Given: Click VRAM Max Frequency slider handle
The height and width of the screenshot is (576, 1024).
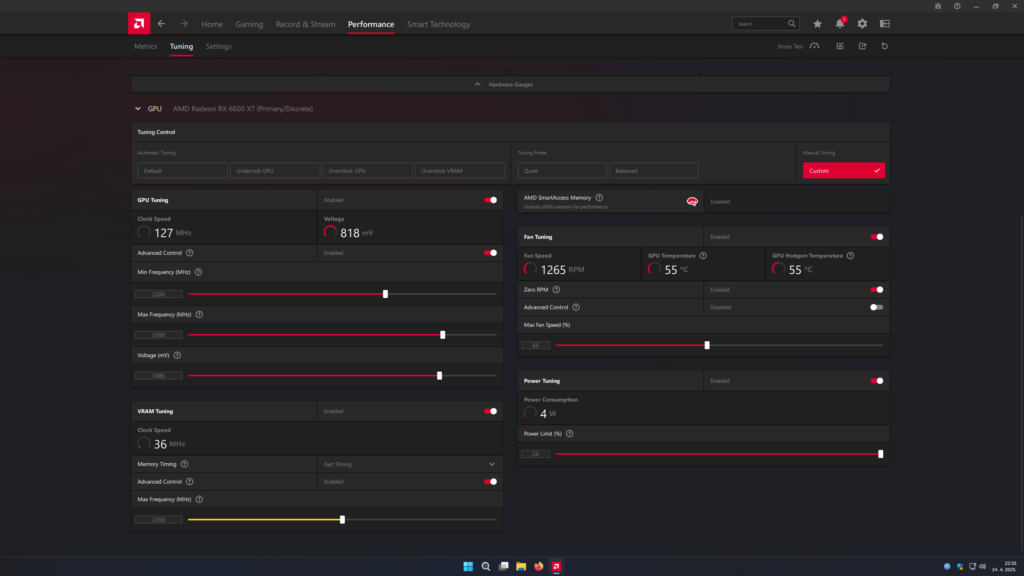Looking at the screenshot, I should click(342, 520).
